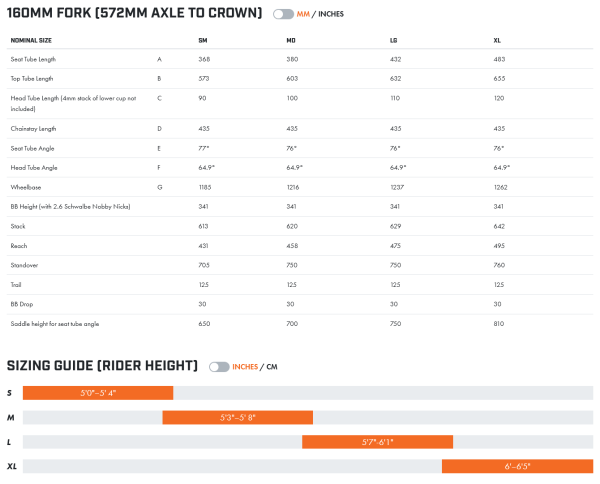The image size is (600, 484).
Task: Click the orange S size bar 5'0"–5'4"
Action: tap(98, 393)
